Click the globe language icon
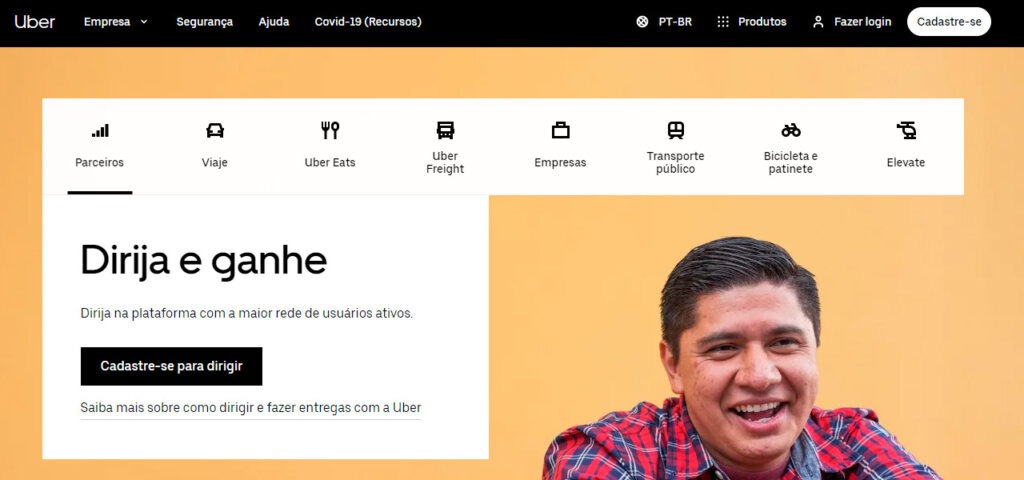 [642, 22]
